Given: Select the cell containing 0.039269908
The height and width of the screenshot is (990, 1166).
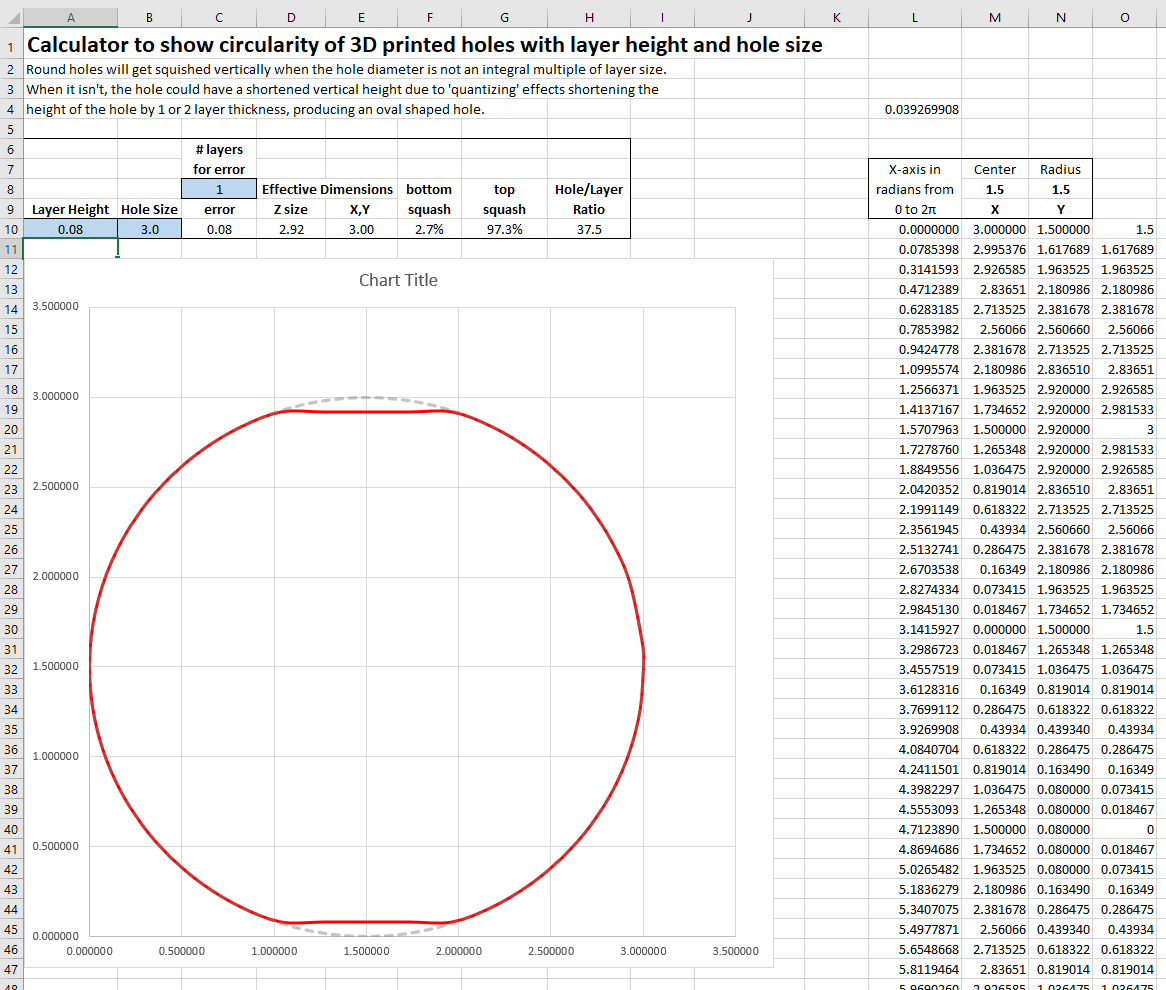Looking at the screenshot, I should [921, 109].
